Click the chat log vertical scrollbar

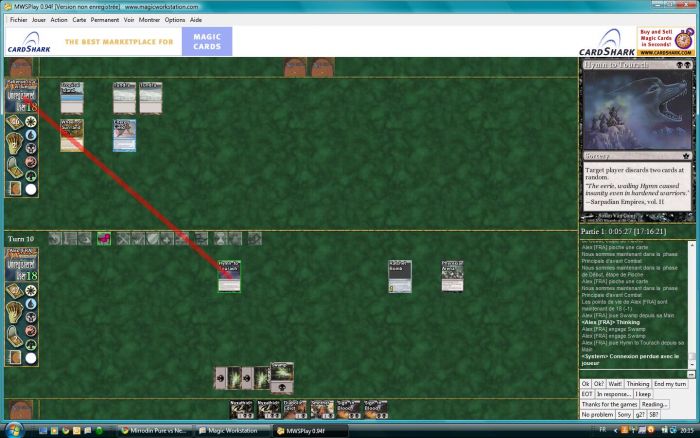pos(692,304)
